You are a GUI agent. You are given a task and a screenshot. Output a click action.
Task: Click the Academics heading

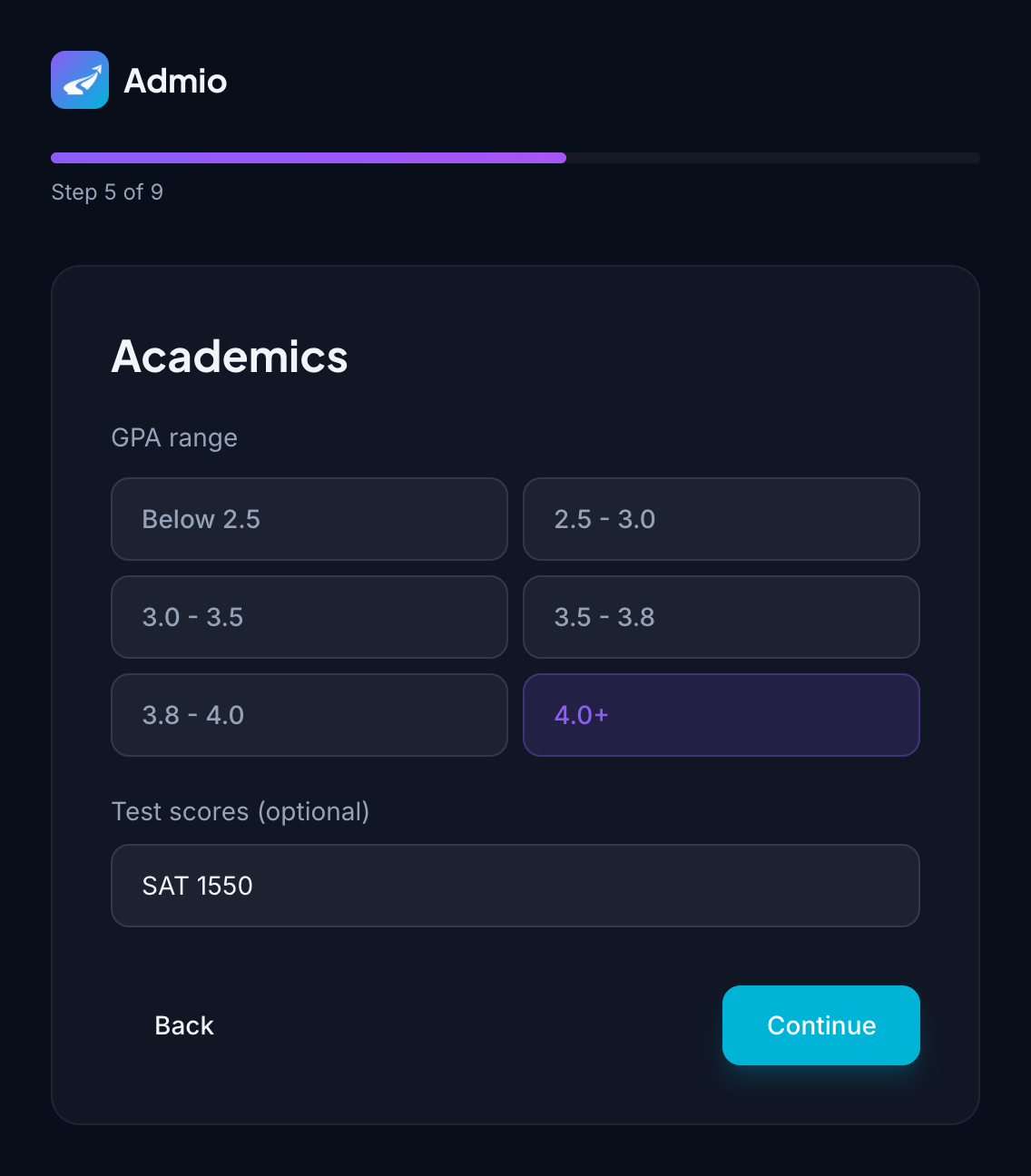(x=230, y=357)
